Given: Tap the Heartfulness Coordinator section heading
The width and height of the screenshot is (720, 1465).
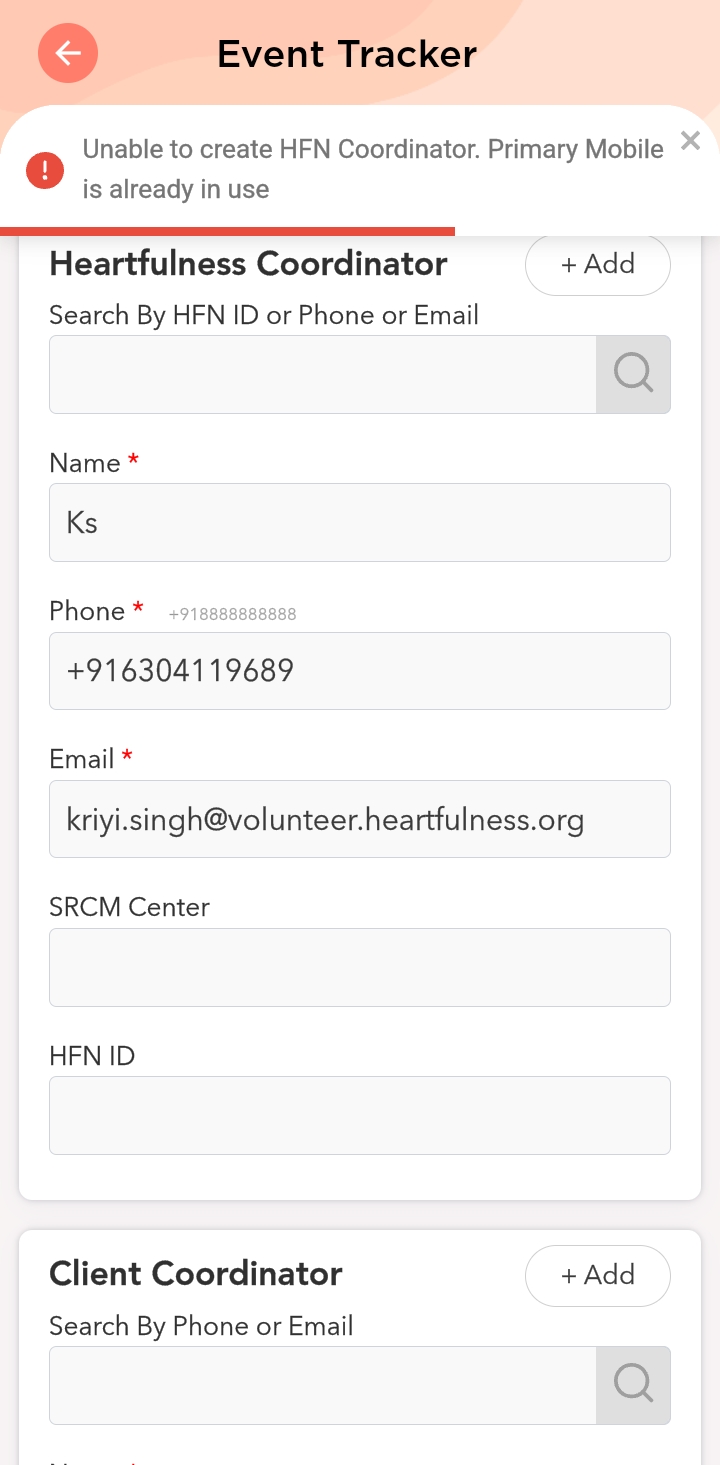Looking at the screenshot, I should click(248, 264).
